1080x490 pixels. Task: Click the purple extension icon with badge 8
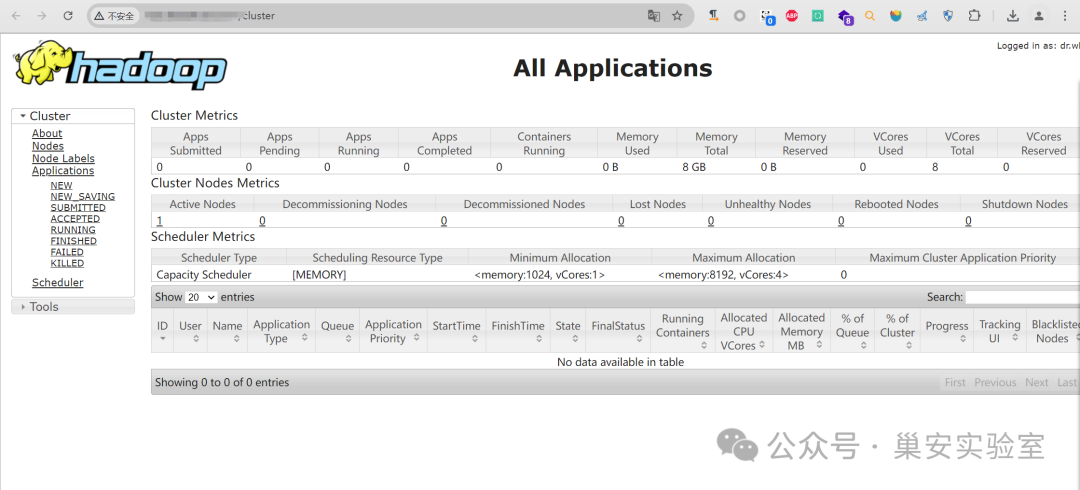(x=844, y=17)
